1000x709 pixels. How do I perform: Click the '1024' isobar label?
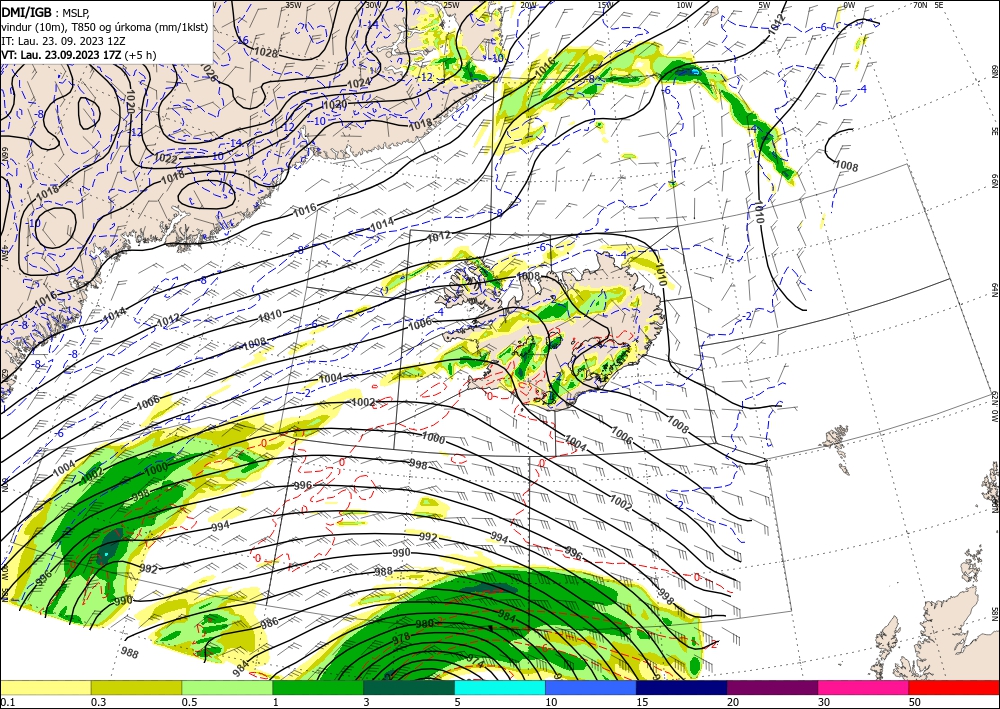(x=358, y=84)
